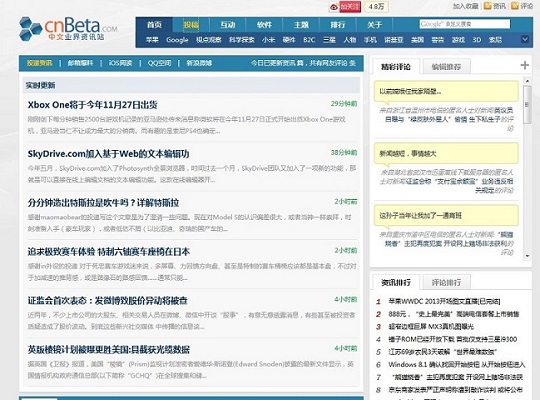Open the 互动 nav tab
The width and height of the screenshot is (540, 400).
228,25
